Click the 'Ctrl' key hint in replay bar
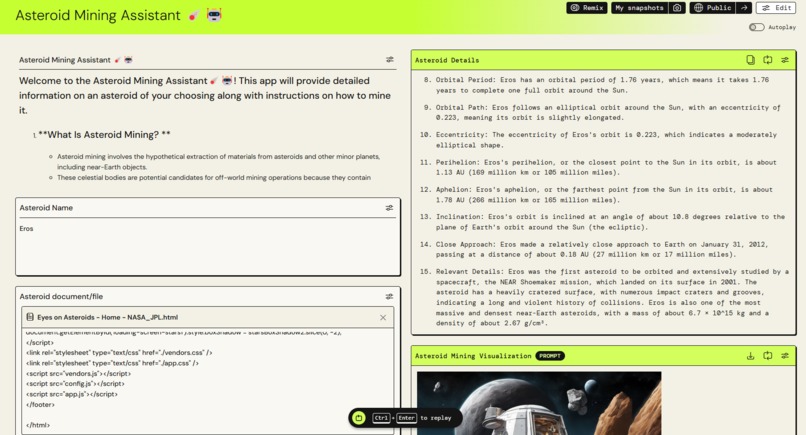 [x=381, y=418]
